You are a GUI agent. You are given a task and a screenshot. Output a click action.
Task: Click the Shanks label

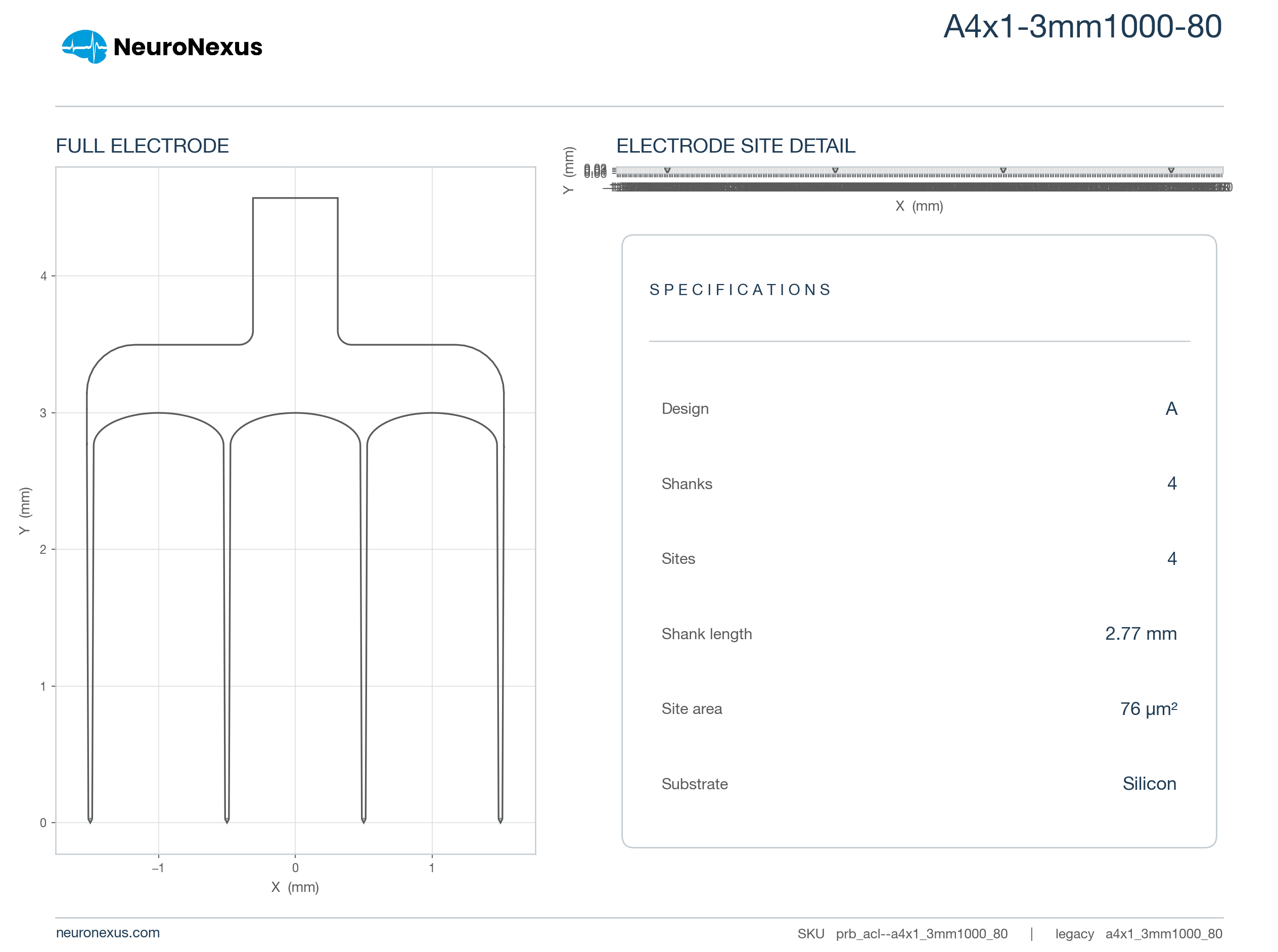tap(687, 484)
